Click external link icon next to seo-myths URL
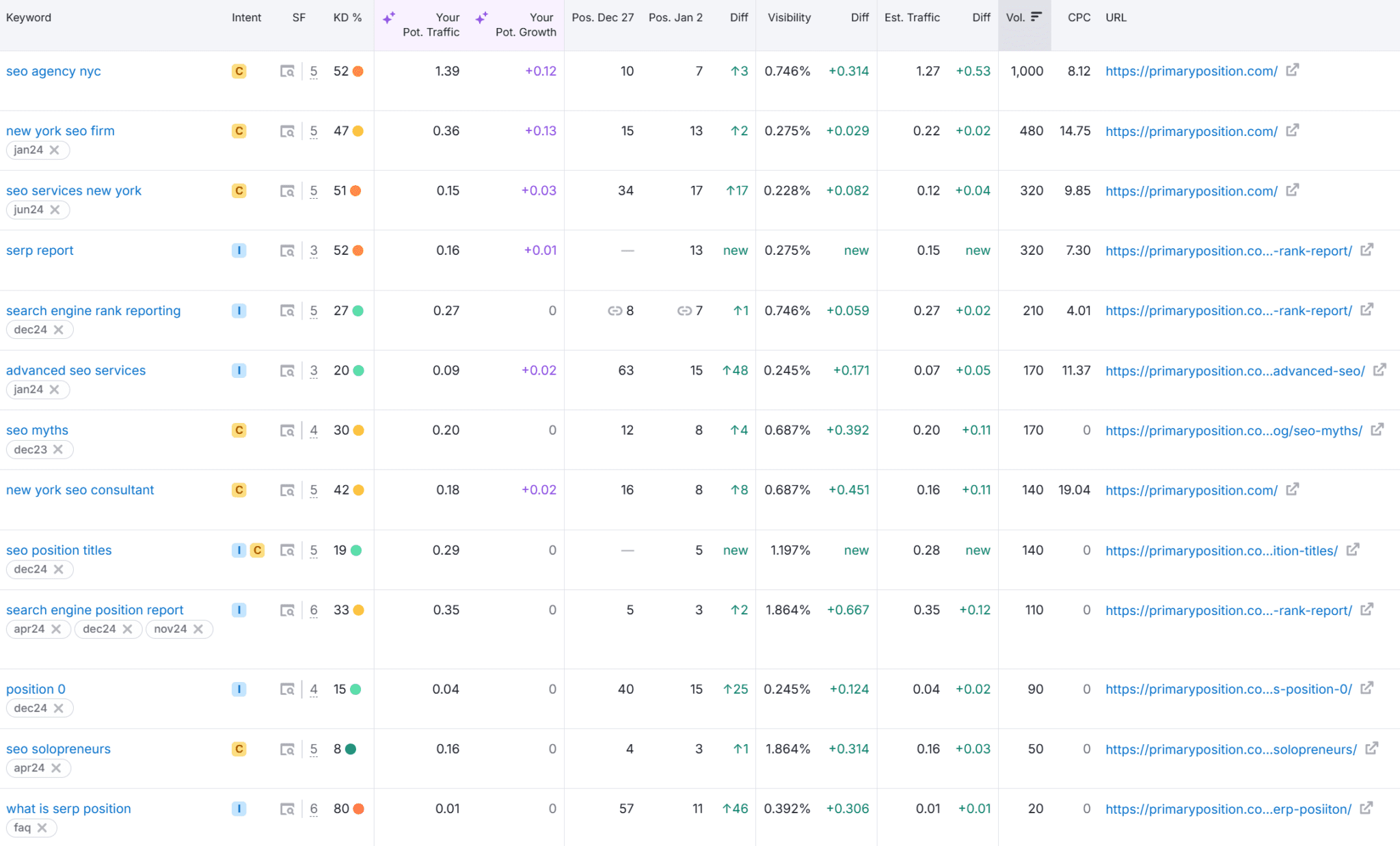 click(1377, 430)
